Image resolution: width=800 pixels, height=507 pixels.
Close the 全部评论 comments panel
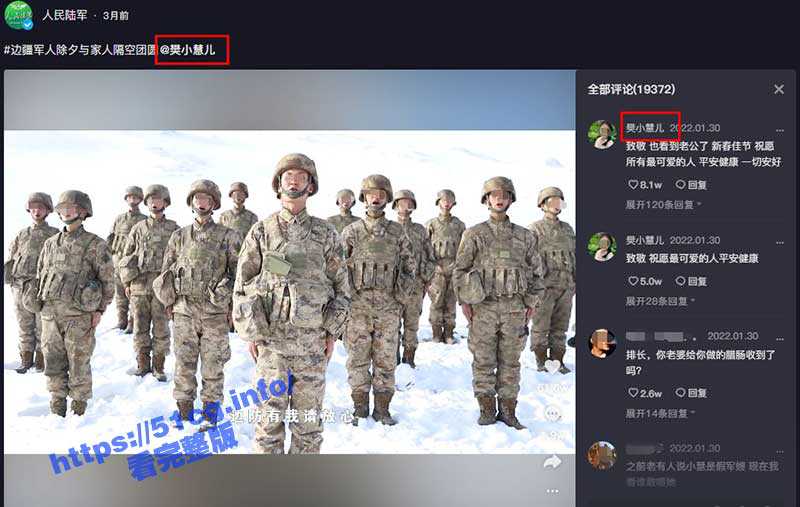(779, 89)
